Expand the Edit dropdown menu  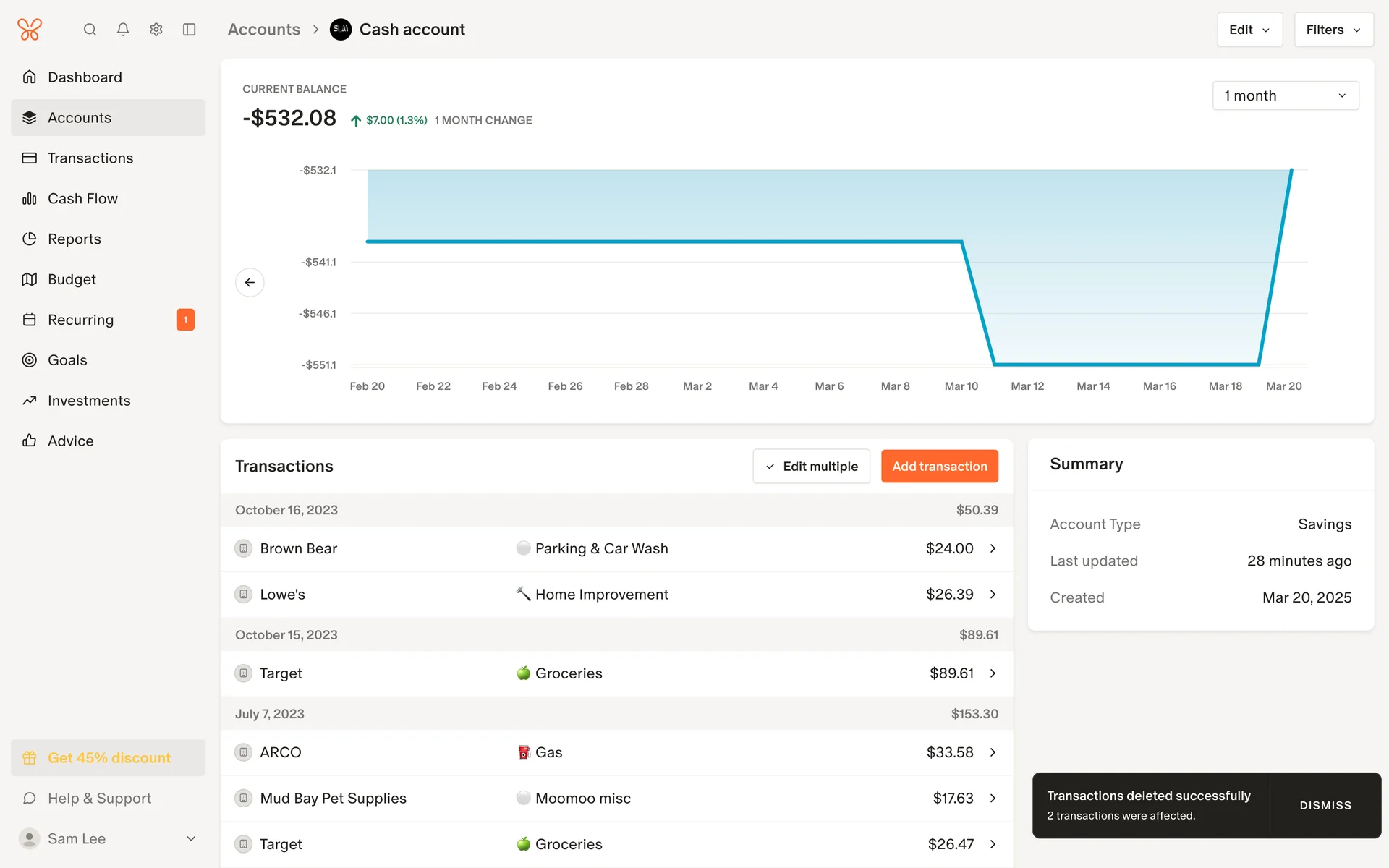point(1249,30)
